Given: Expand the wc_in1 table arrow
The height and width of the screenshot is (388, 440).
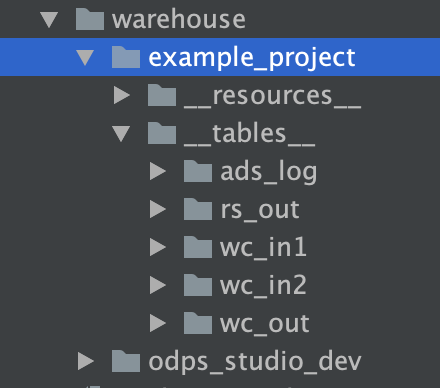Looking at the screenshot, I should coord(158,248).
